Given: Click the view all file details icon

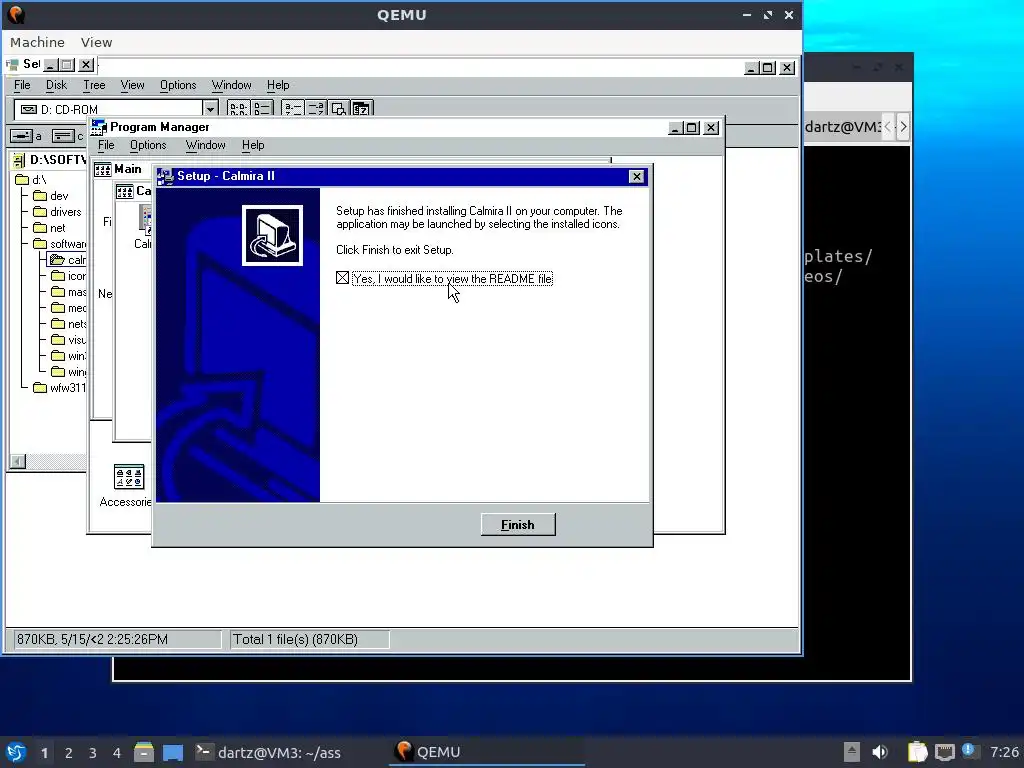Looking at the screenshot, I should point(262,108).
